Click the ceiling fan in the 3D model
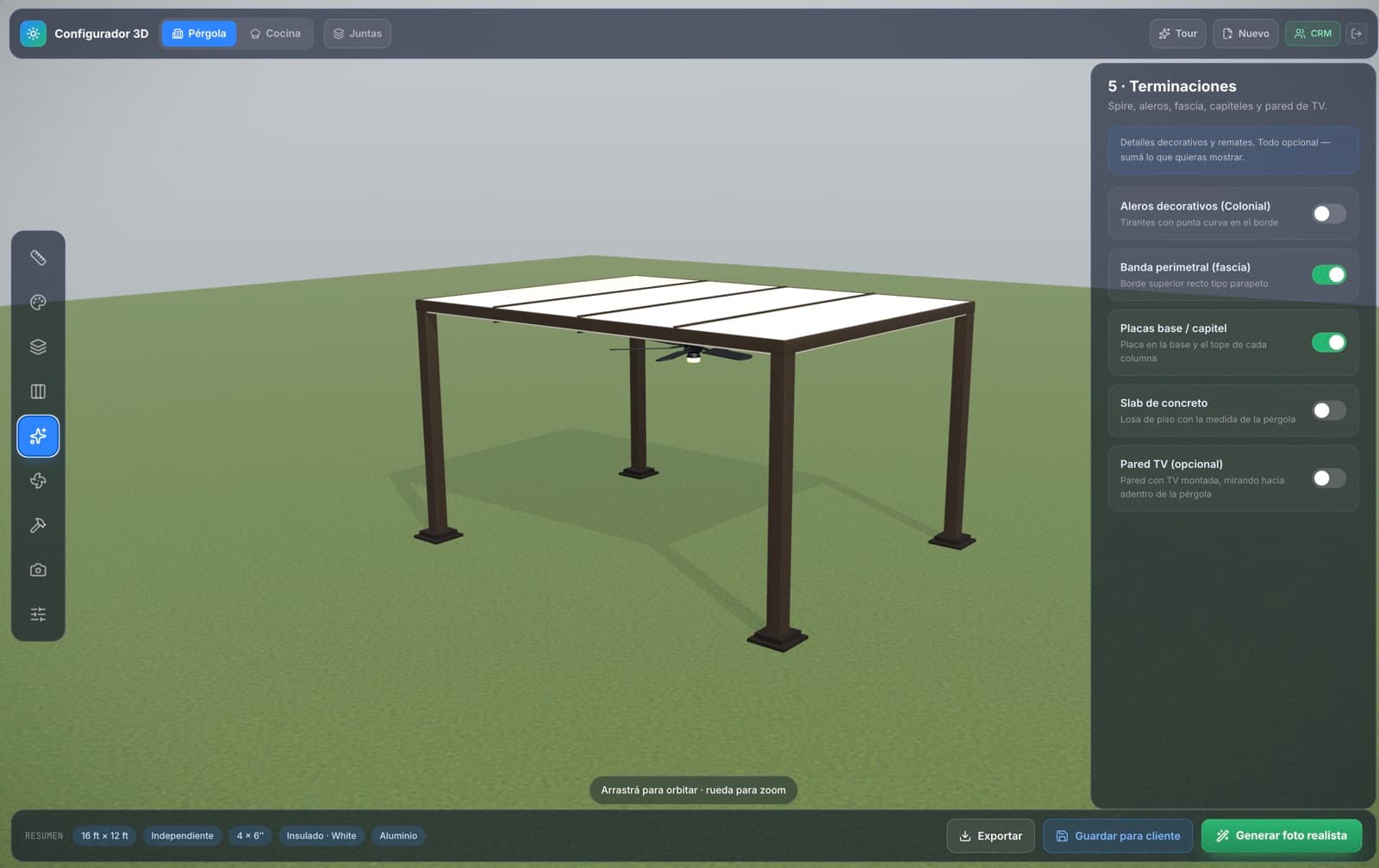This screenshot has height=868, width=1379. coord(692,353)
